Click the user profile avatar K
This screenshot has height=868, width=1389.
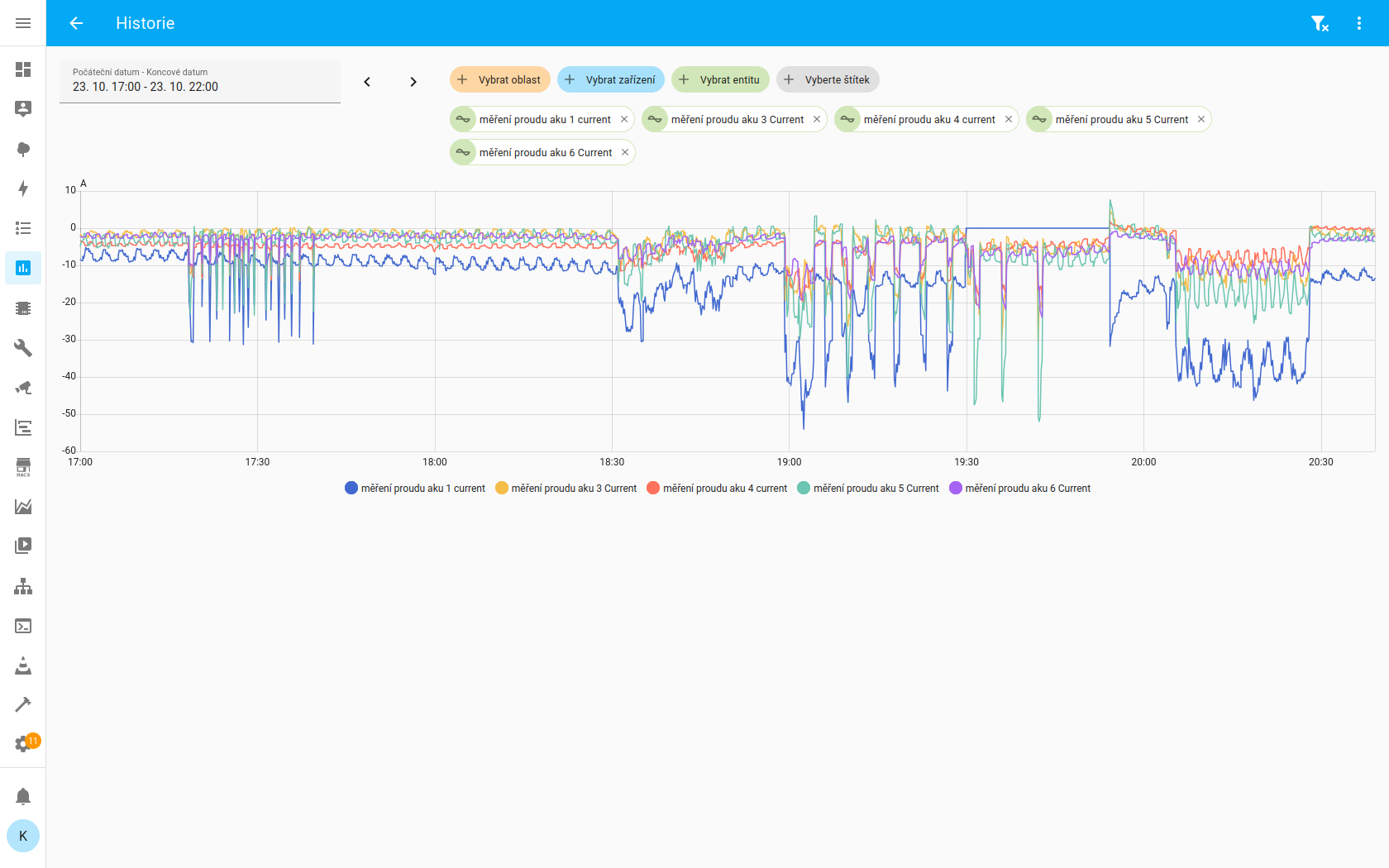tap(23, 836)
